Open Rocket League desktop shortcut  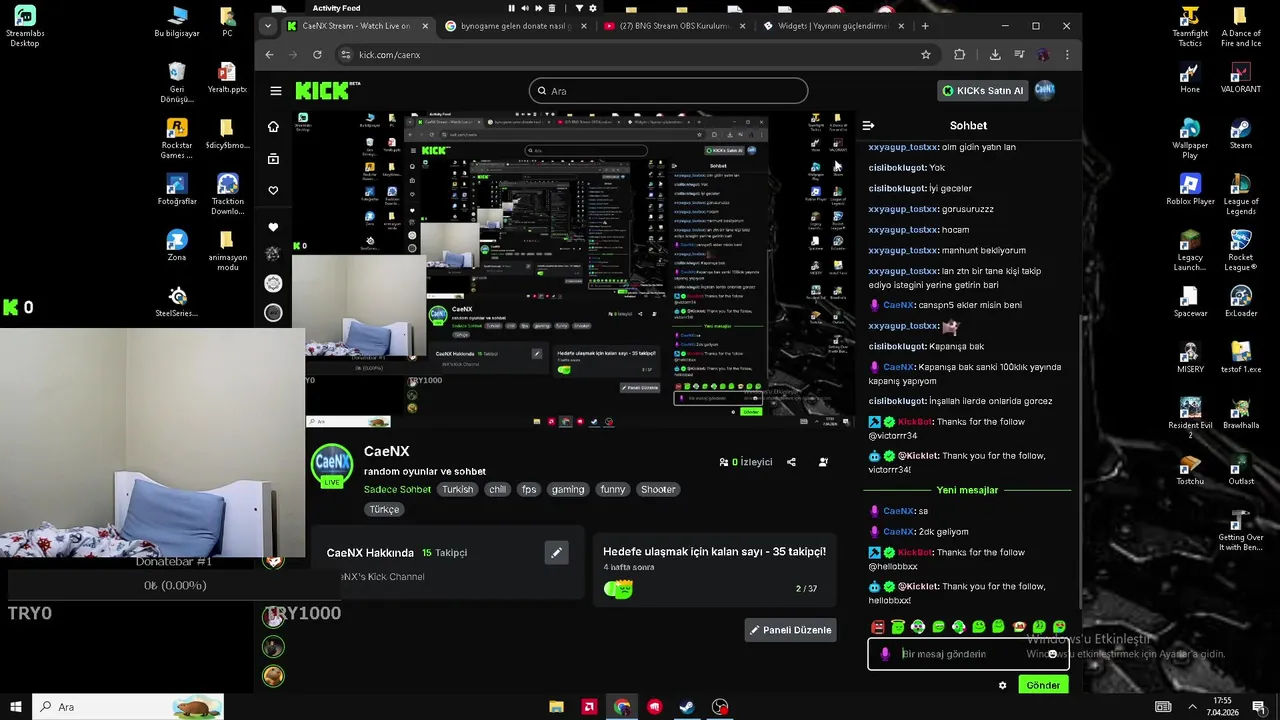1241,250
